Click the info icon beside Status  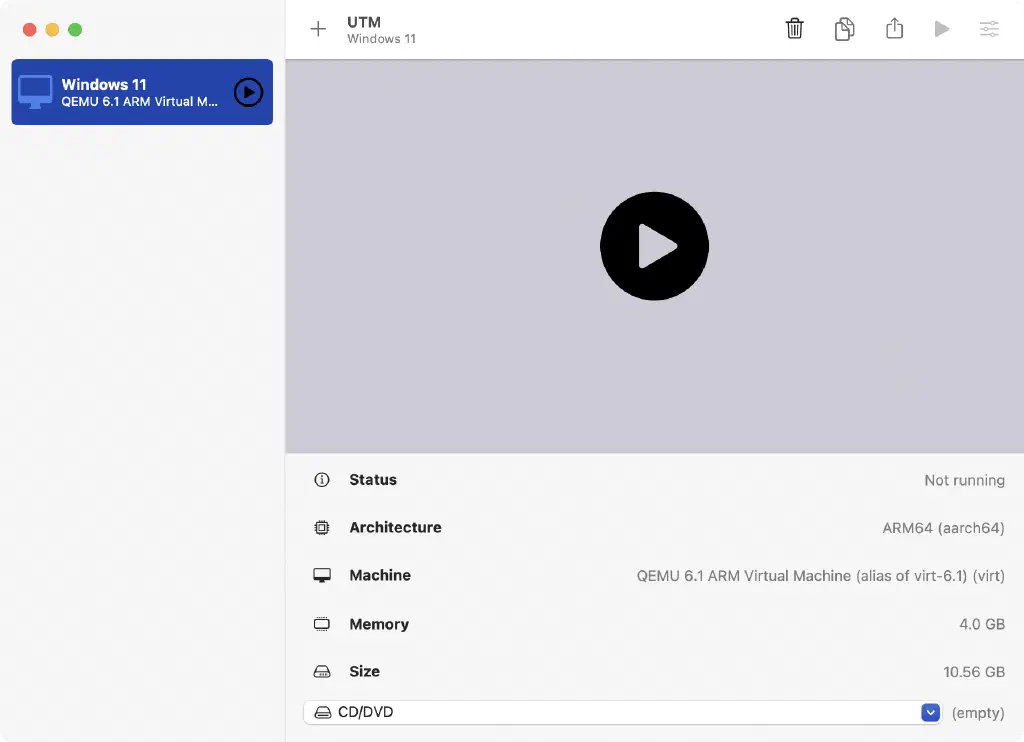click(322, 480)
